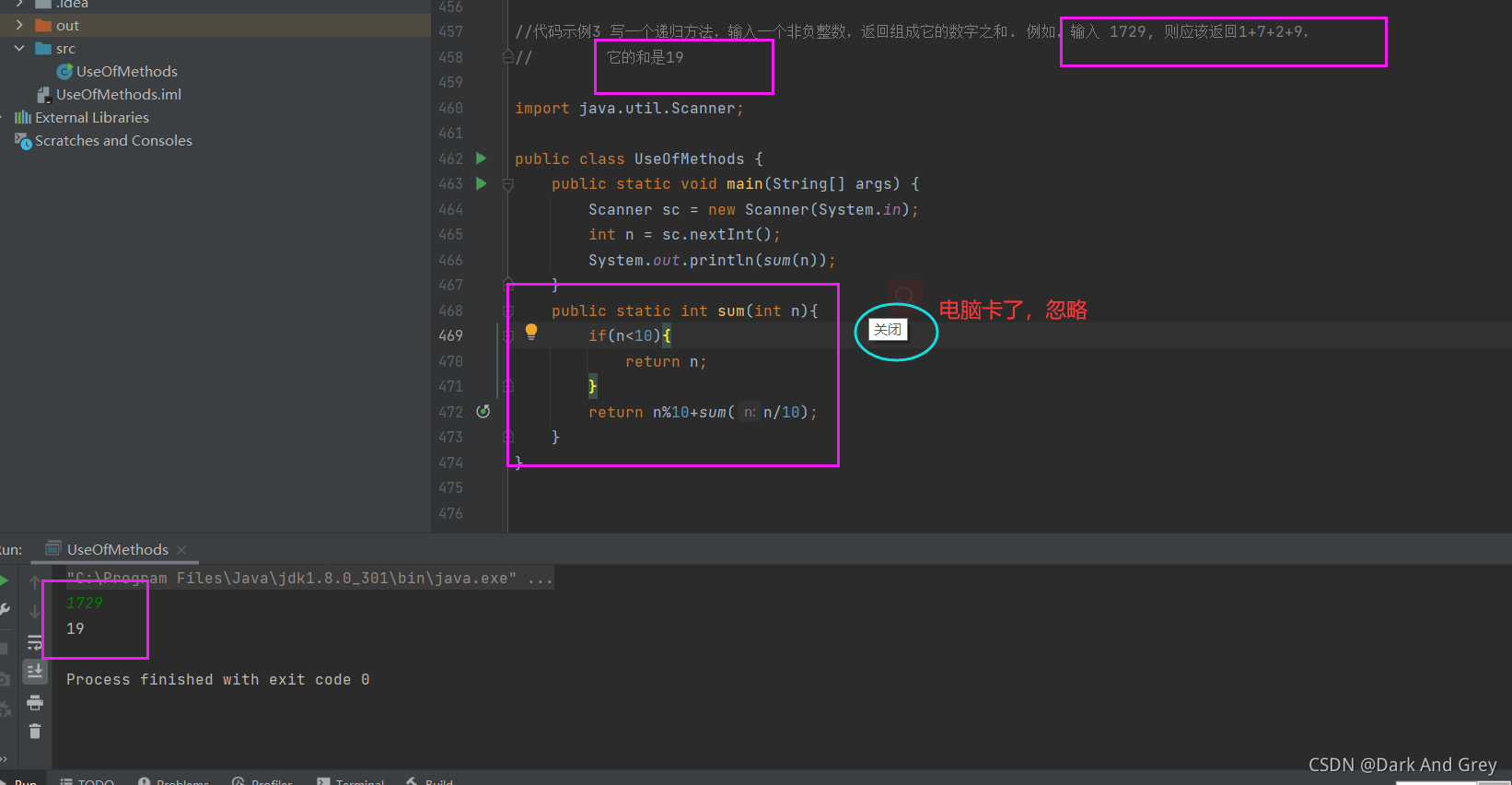Open the Problems tool window tab
1512x785 pixels.
click(174, 781)
